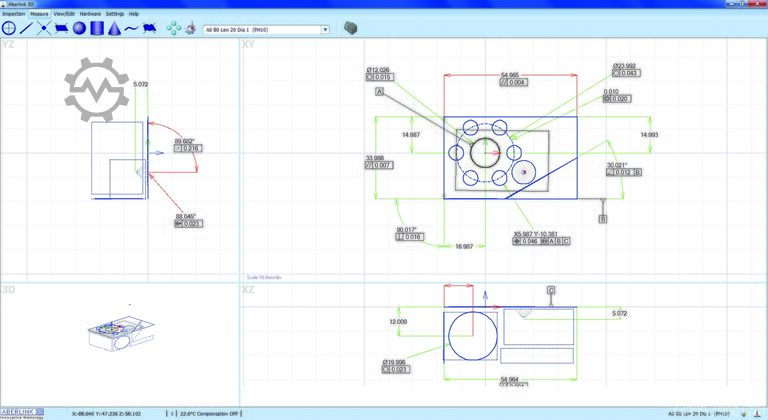768x420 pixels.
Task: Click datum A label in XY view
Action: click(x=380, y=91)
